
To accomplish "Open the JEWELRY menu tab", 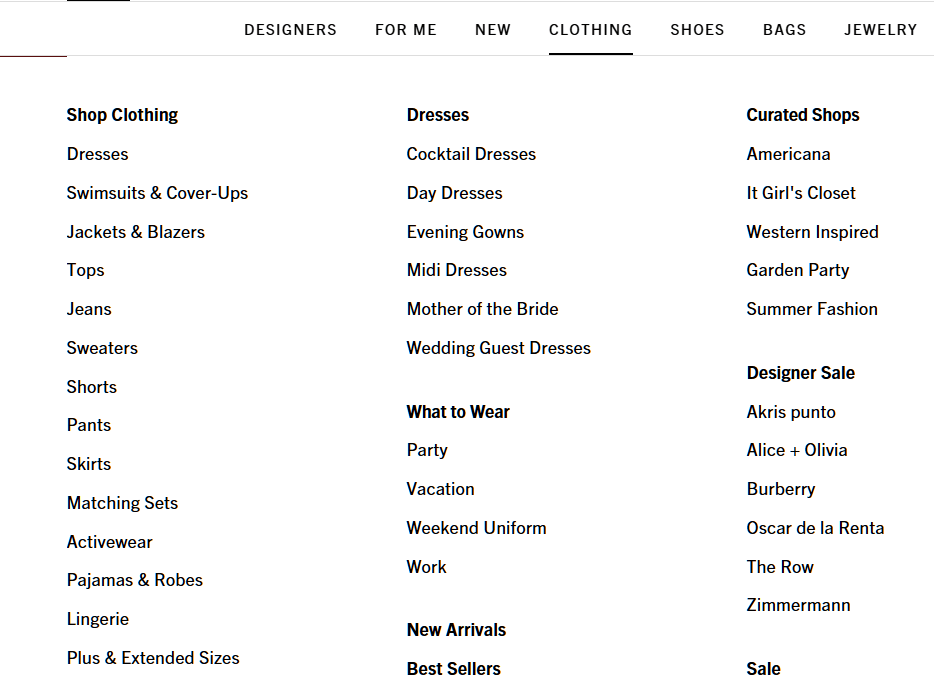I will 880,30.
